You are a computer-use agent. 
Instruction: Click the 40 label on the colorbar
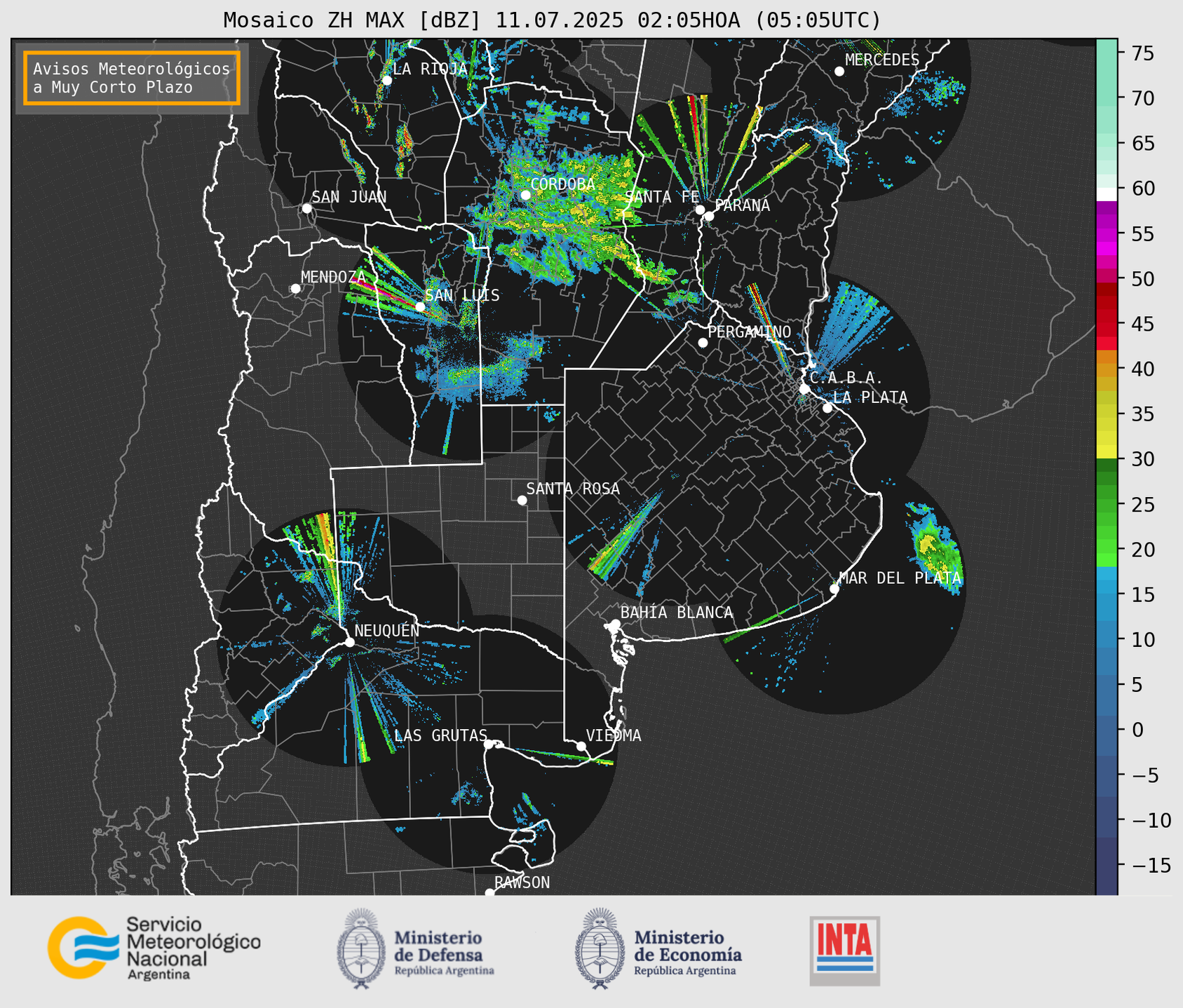click(1142, 369)
